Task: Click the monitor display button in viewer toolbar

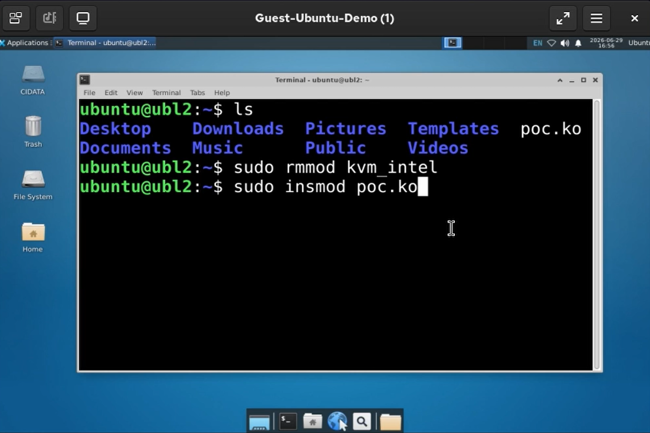Action: tap(83, 18)
